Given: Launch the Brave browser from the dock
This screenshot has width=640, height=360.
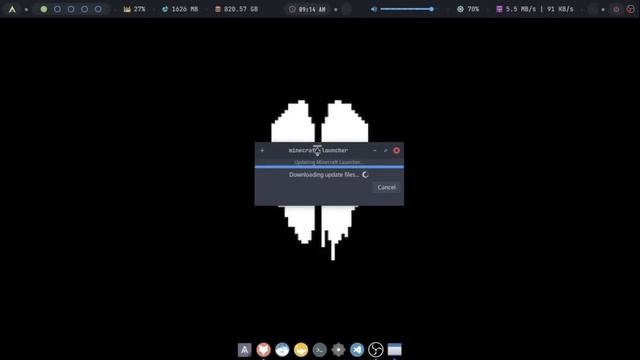Looking at the screenshot, I should click(263, 350).
